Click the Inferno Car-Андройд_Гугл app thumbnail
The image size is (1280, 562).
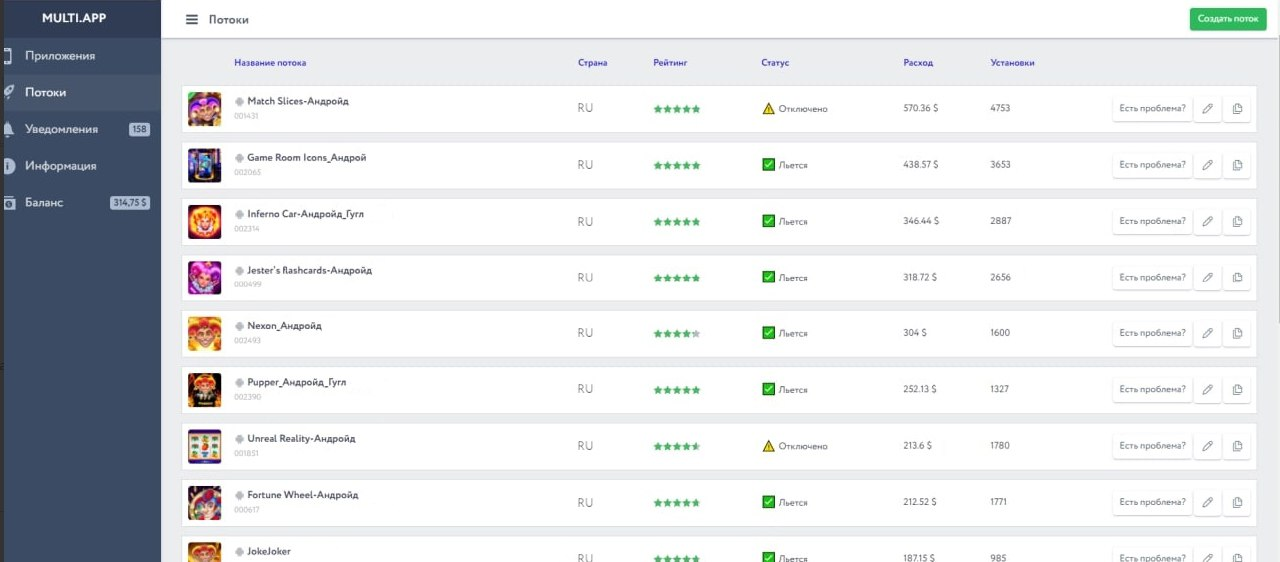click(x=204, y=221)
